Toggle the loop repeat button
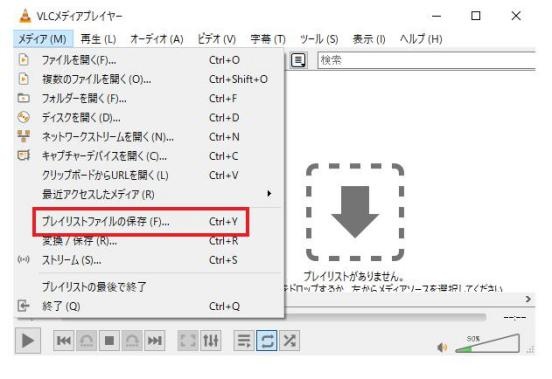The width and height of the screenshot is (552, 379). coord(267,341)
